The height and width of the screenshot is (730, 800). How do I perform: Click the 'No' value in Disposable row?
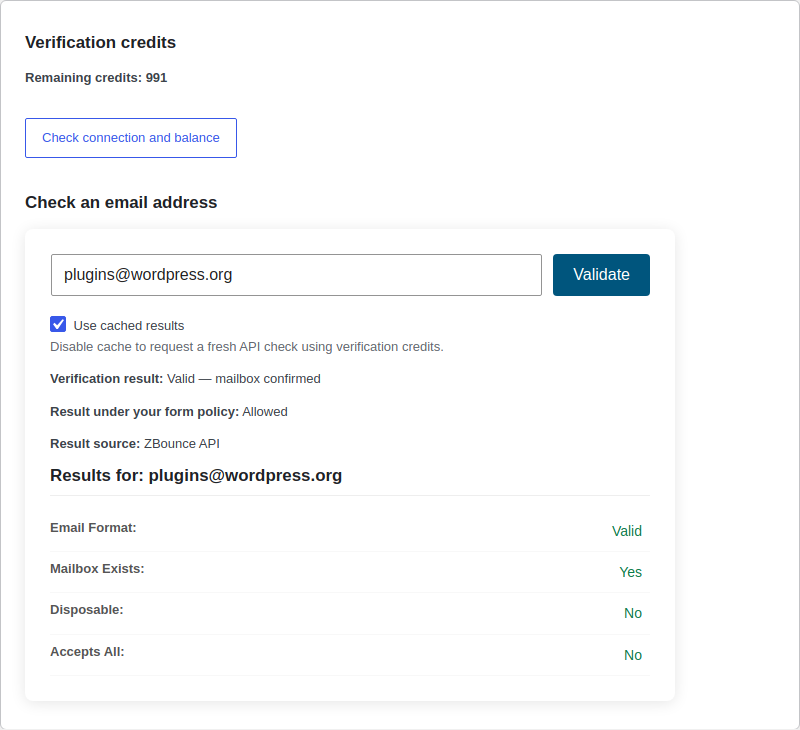click(633, 613)
